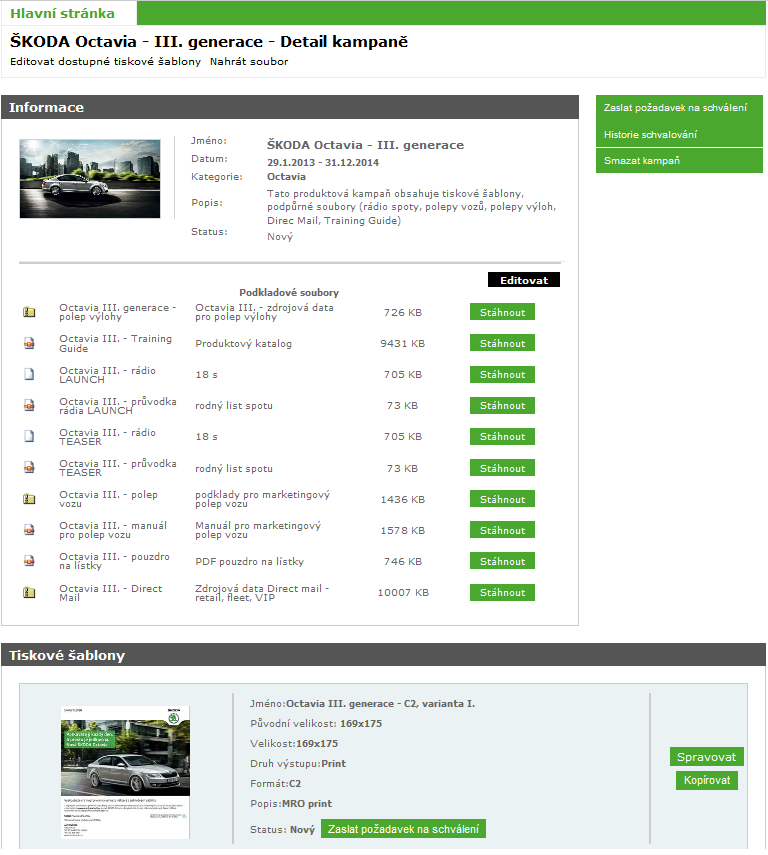Download Direct Mail data (10007 KB)
This screenshot has width=768, height=855.
pos(502,593)
